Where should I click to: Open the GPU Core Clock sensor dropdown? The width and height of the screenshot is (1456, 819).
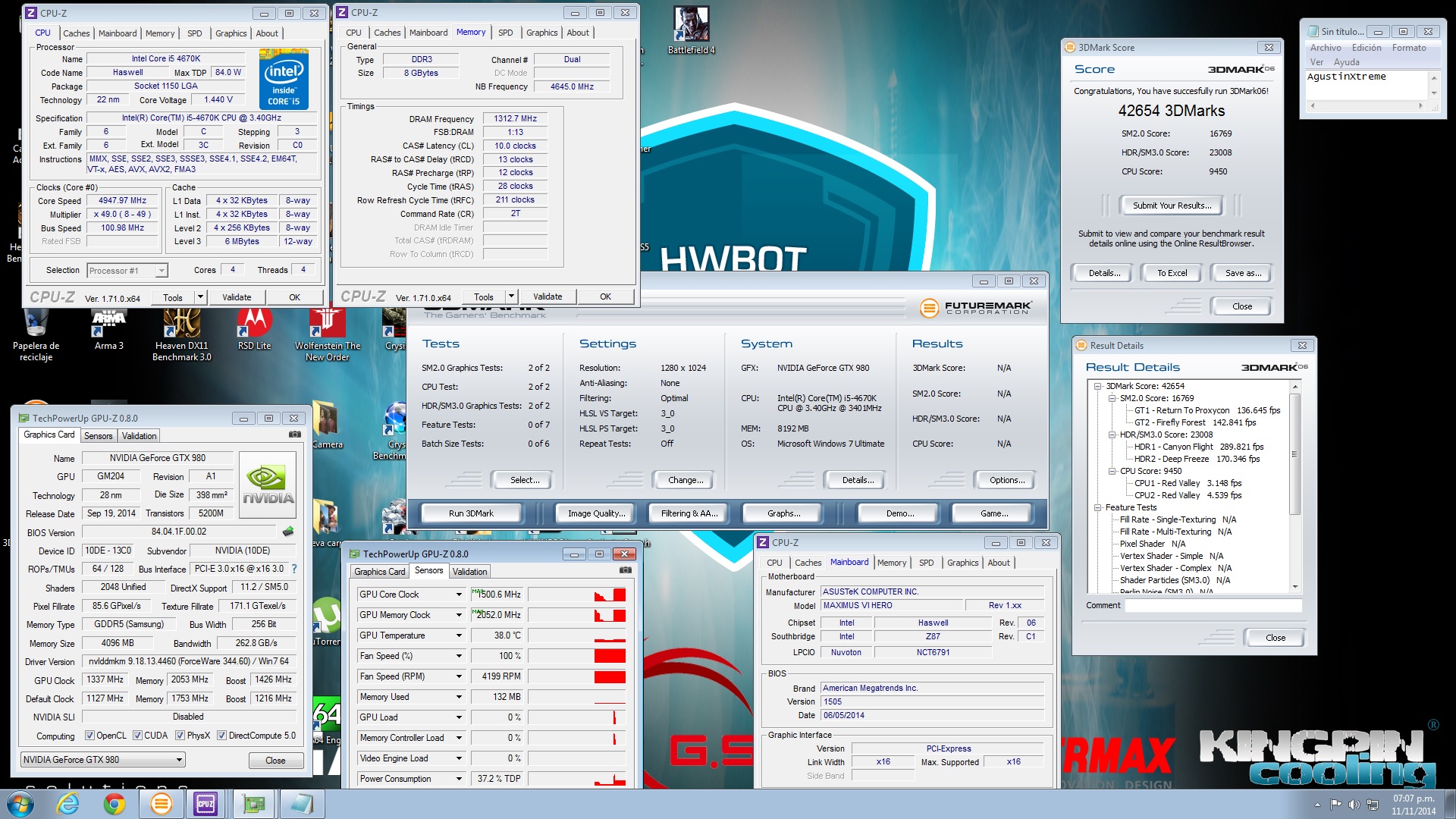[x=459, y=595]
